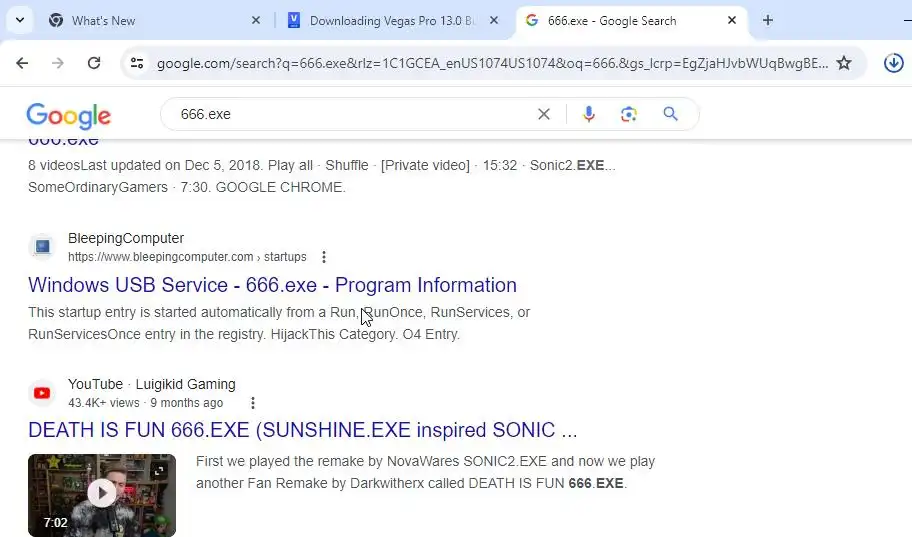This screenshot has width=912, height=537.
Task: Open more options for Luigikid Gaming result
Action: [x=252, y=403]
